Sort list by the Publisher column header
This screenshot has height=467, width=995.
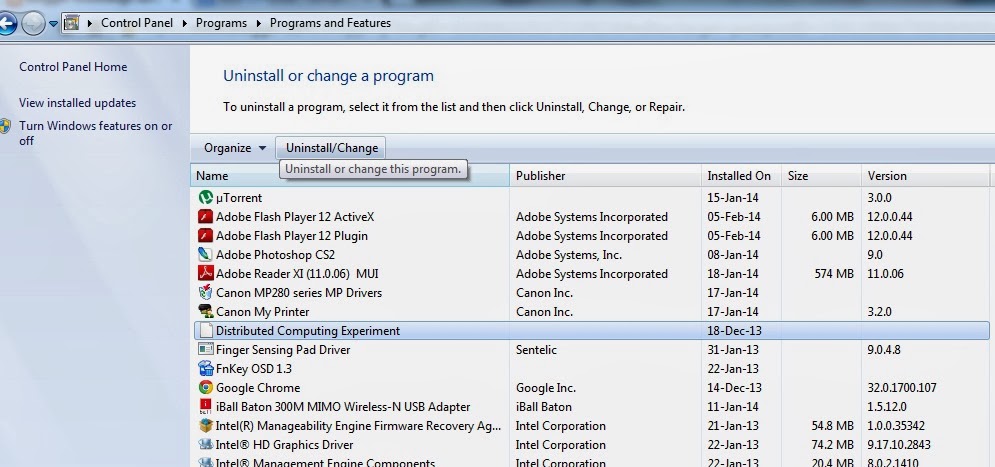[x=605, y=176]
